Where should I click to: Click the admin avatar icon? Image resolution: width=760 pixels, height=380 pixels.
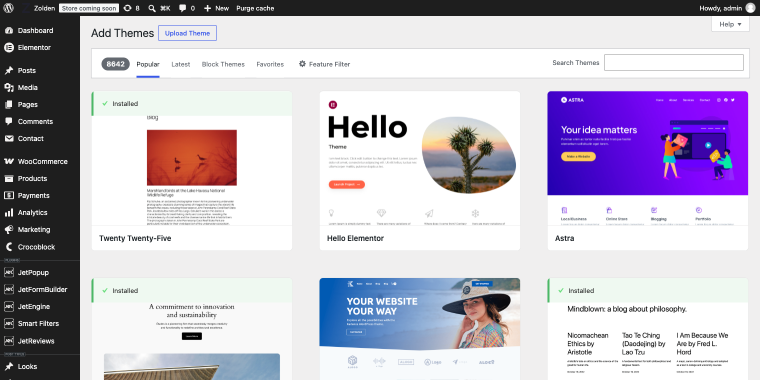(750, 8)
